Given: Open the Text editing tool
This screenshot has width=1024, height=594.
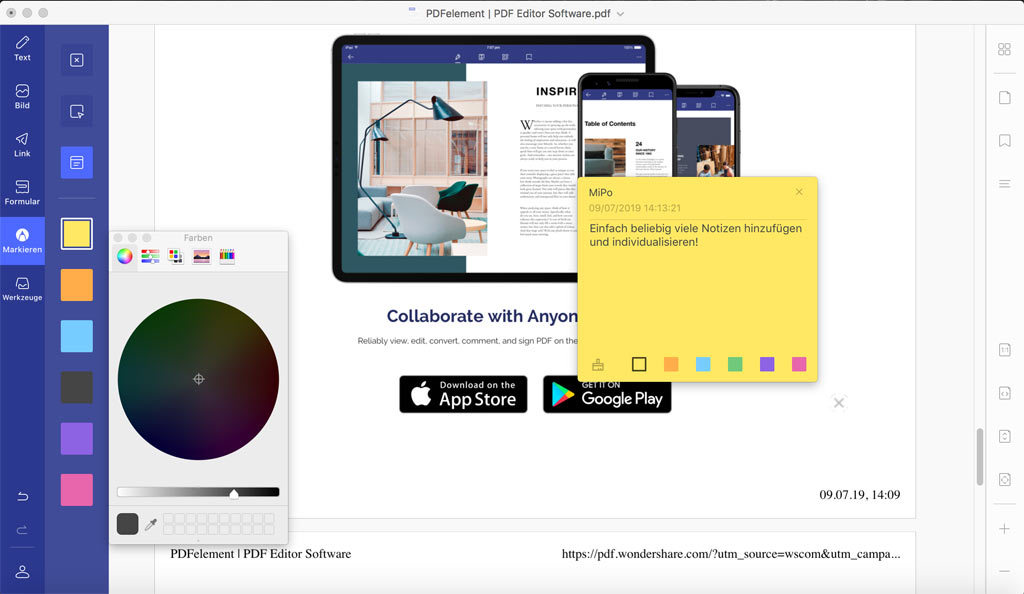Looking at the screenshot, I should tap(22, 49).
